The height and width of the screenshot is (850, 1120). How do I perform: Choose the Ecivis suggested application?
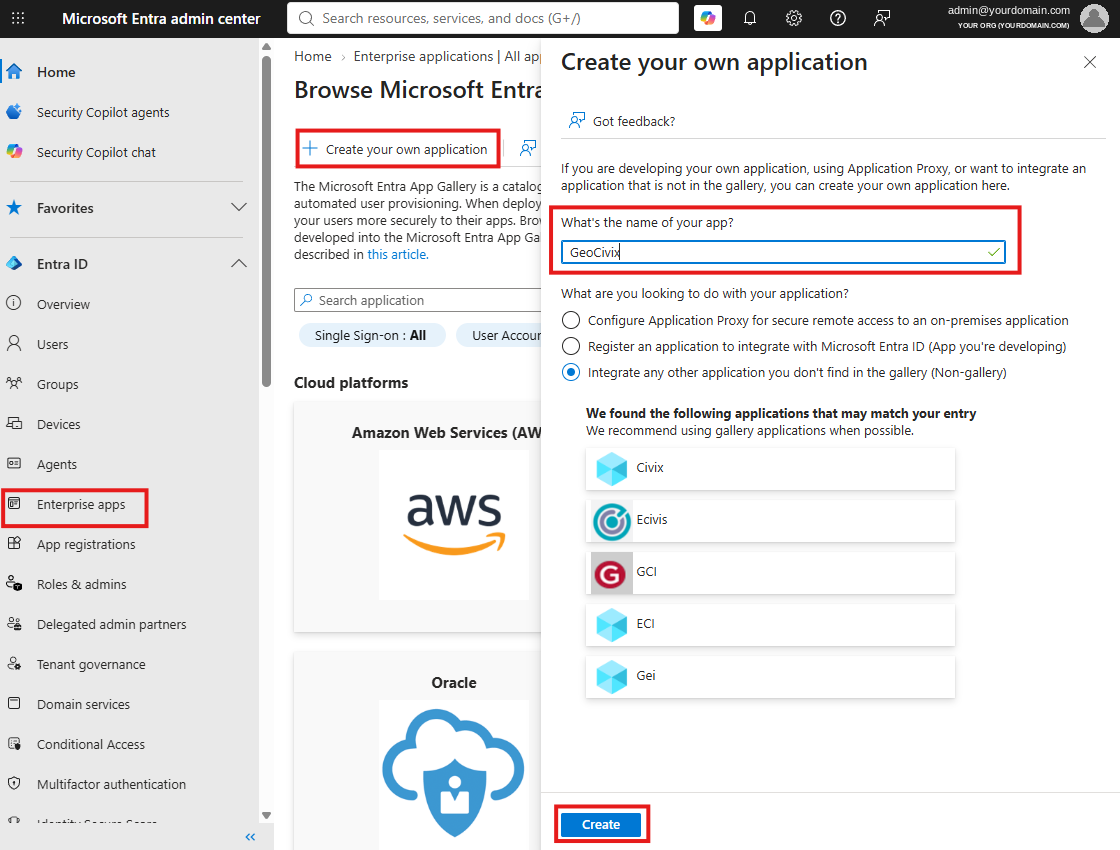pyautogui.click(x=770, y=521)
